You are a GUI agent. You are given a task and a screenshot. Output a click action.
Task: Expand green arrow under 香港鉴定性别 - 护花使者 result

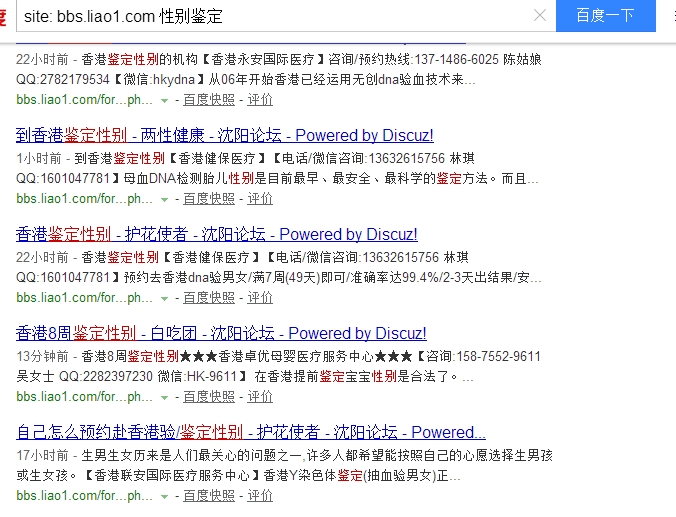click(164, 299)
